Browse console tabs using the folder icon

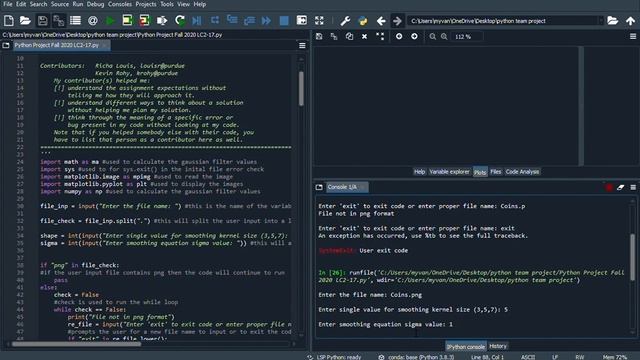click(319, 187)
